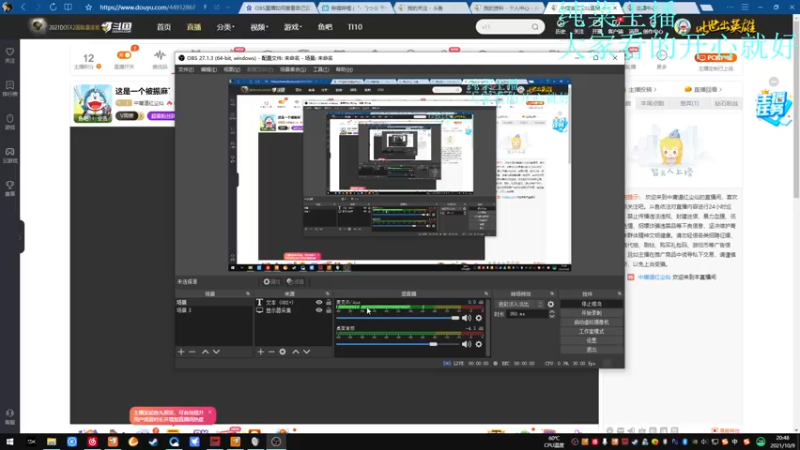Screen dimensions: 800x450
Task: Open transition properties gear icon
Action: 551,304
